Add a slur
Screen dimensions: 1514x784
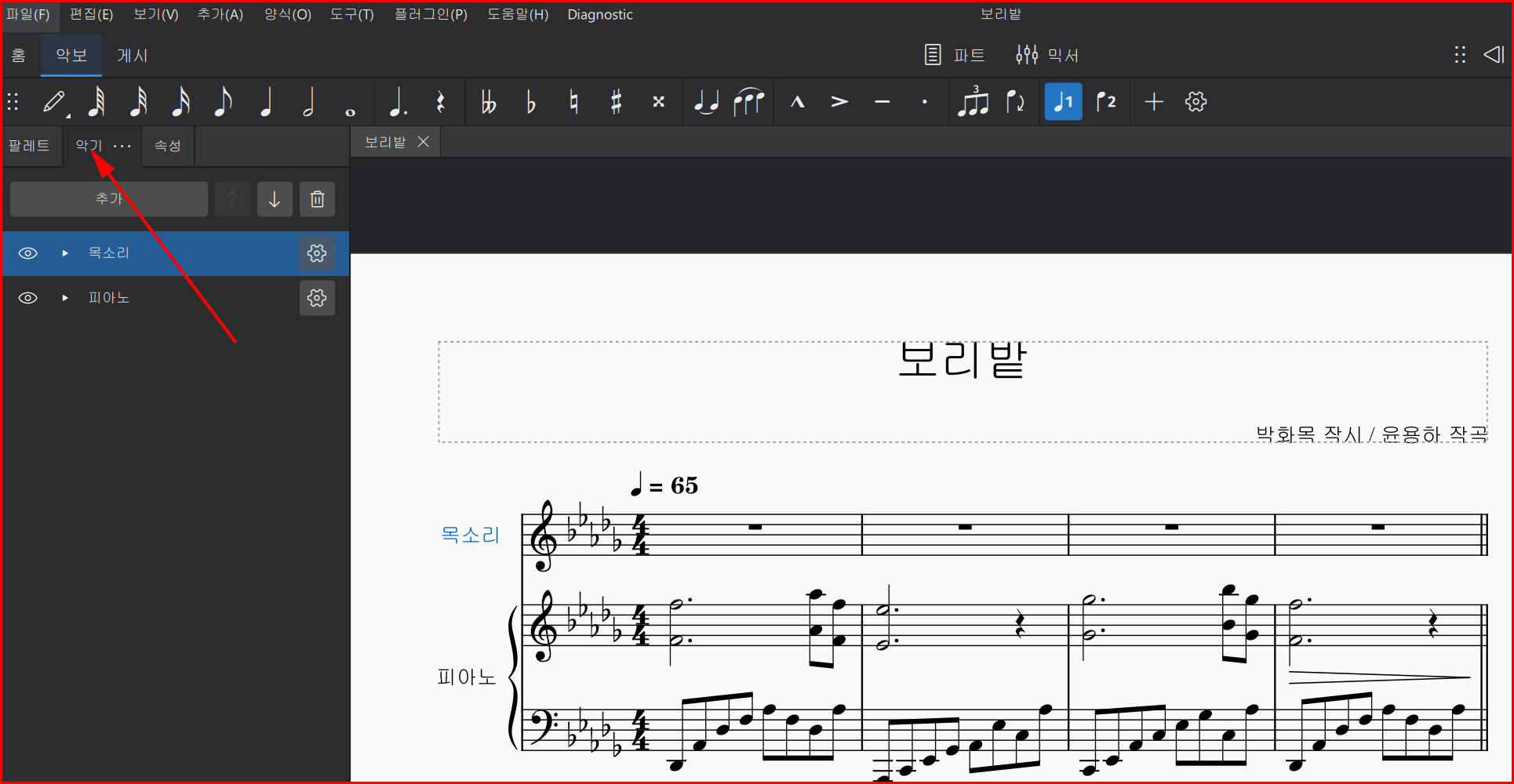(x=749, y=102)
